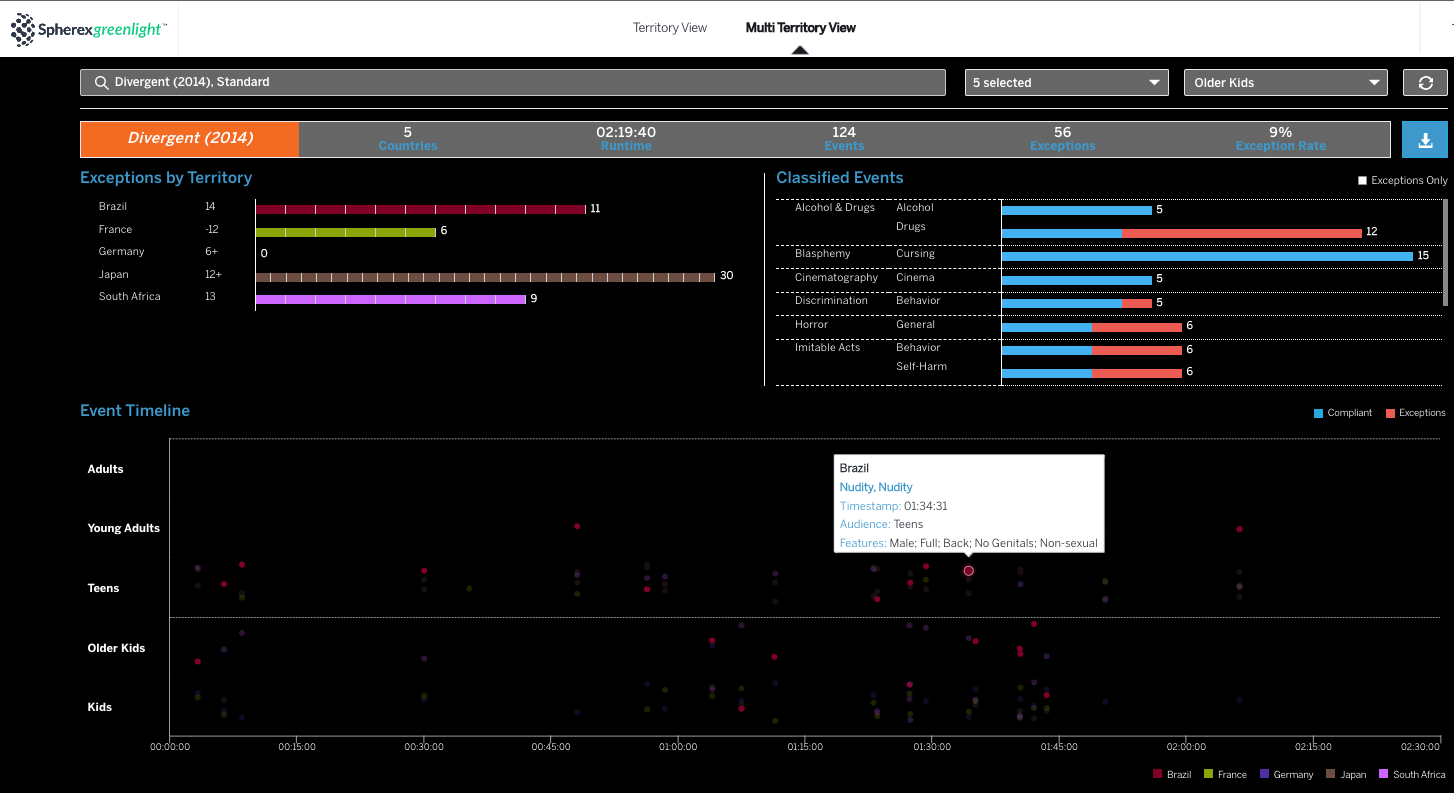Select the highlighted Brazil event marker below the tooltip
Viewport: 1454px width, 793px height.
(x=968, y=571)
